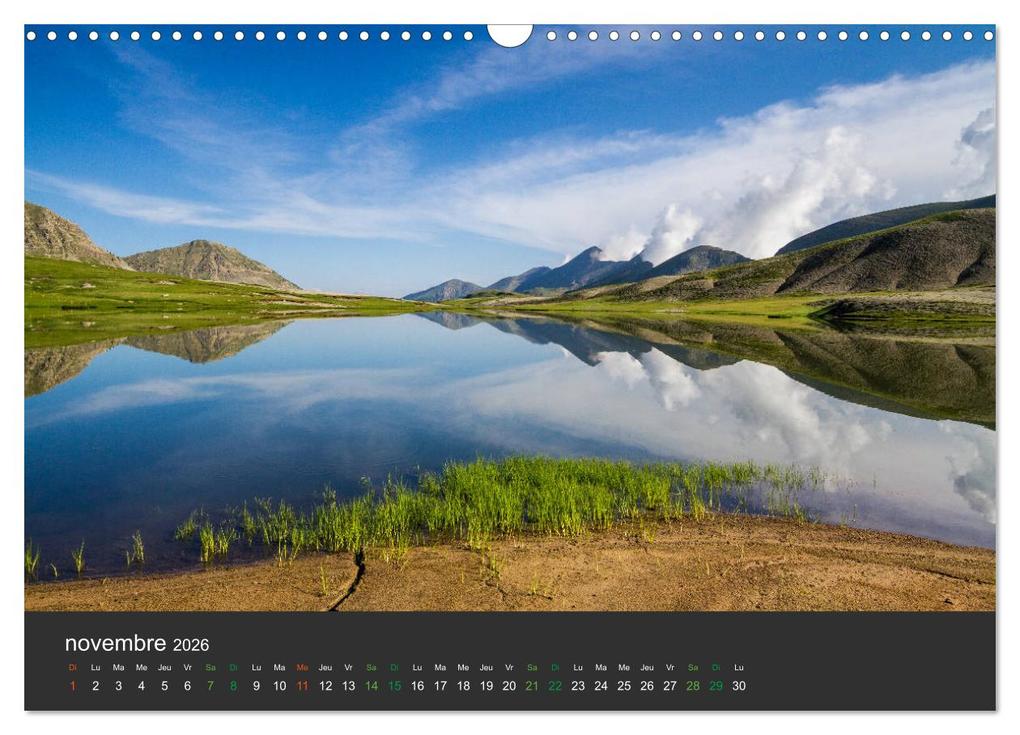Click the Lu weekday label after date 6

pos(254,664)
